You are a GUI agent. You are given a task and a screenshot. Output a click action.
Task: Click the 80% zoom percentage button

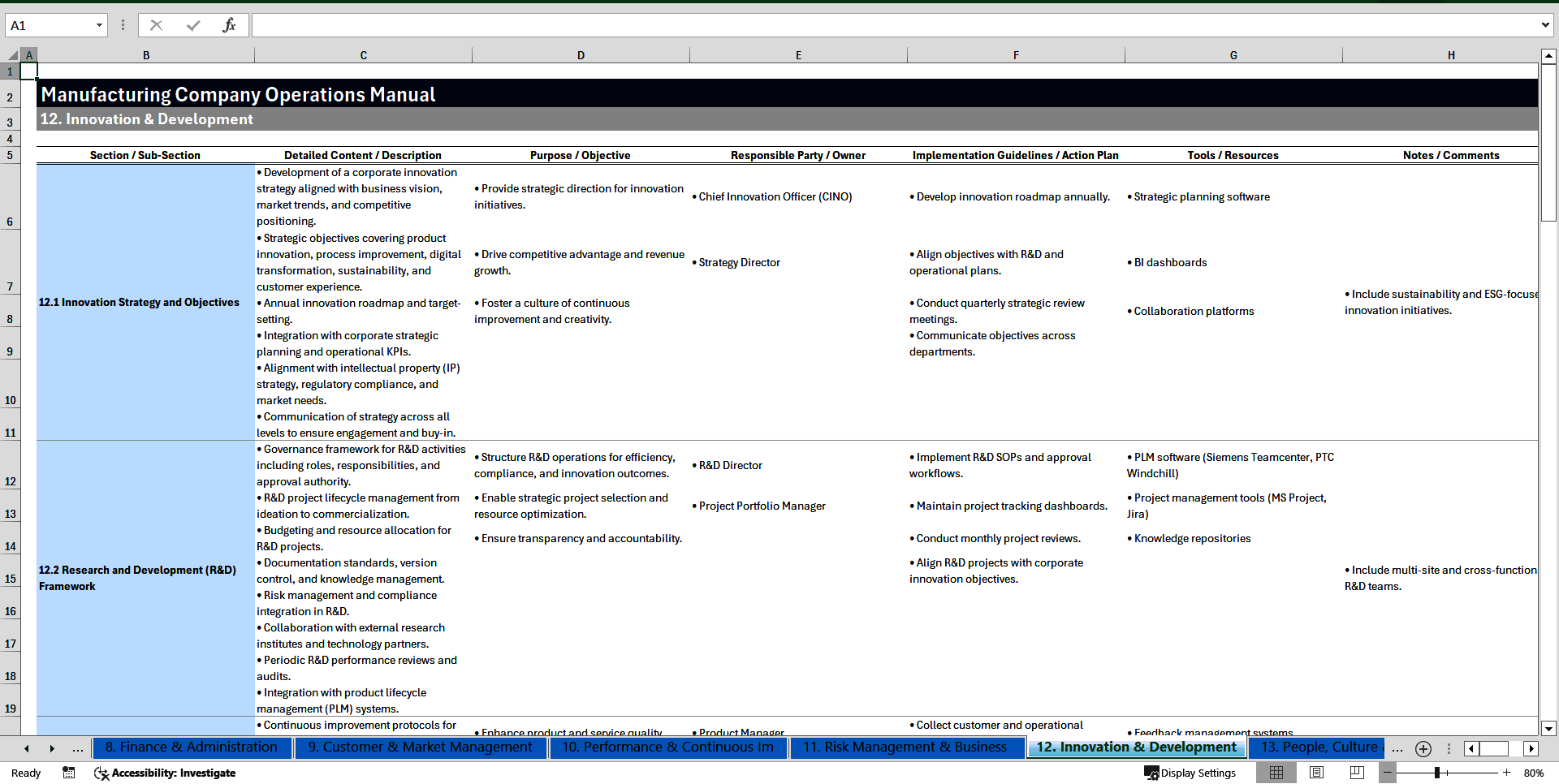coord(1535,773)
